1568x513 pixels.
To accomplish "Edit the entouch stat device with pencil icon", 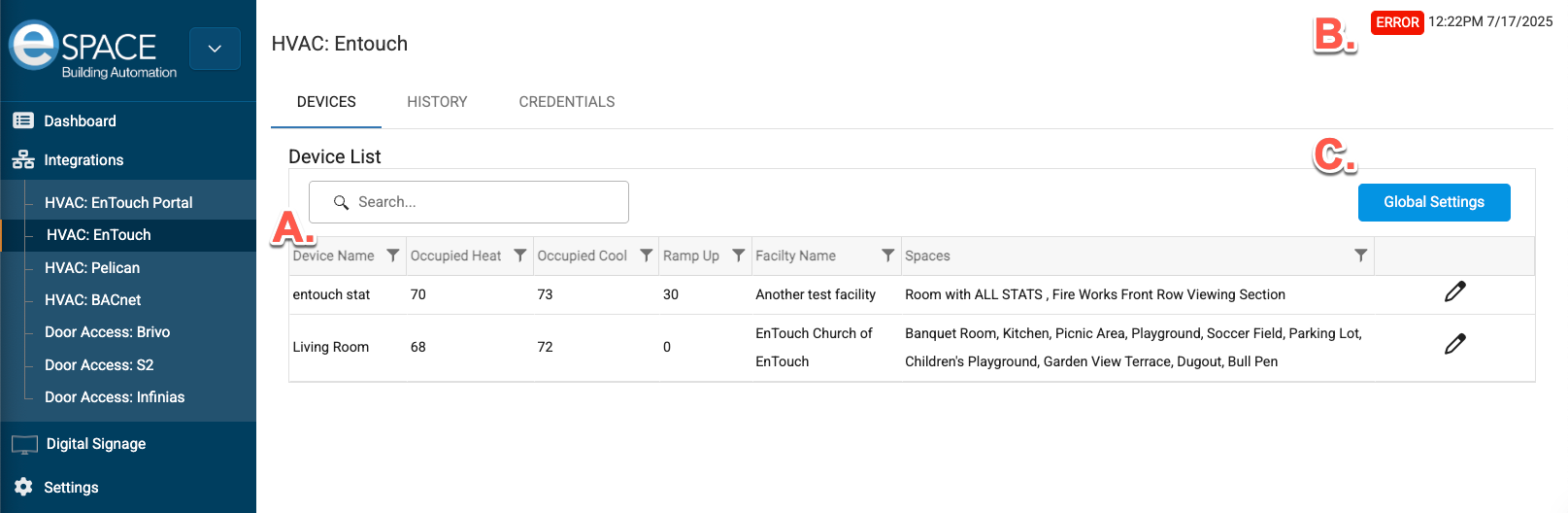I will coord(1454,292).
